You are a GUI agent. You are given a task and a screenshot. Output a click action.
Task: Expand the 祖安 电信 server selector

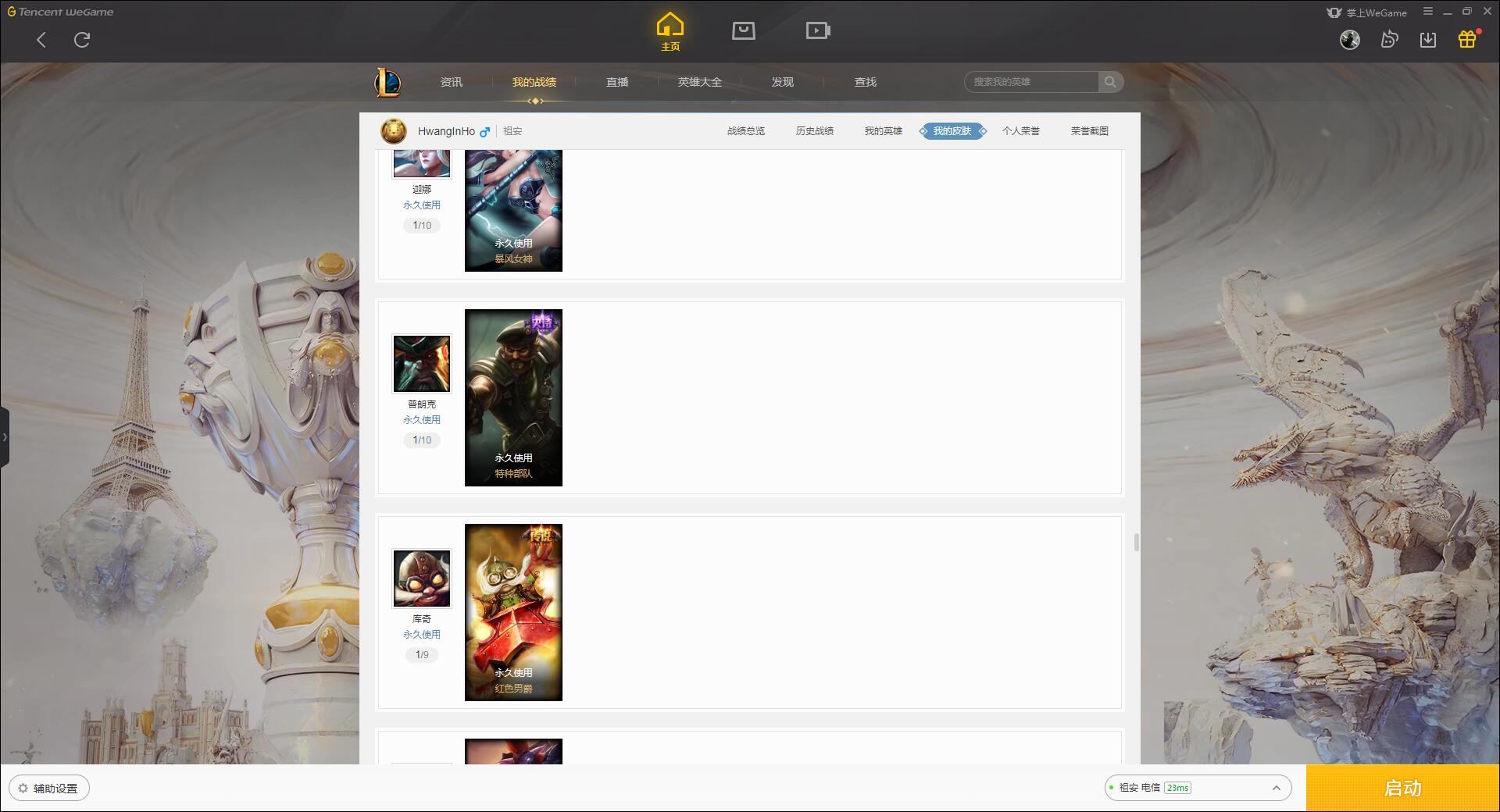click(1198, 788)
